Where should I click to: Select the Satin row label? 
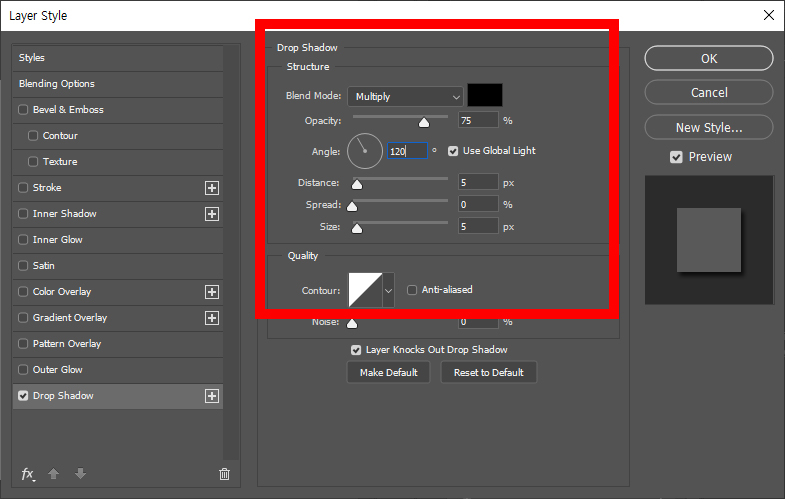[44, 266]
